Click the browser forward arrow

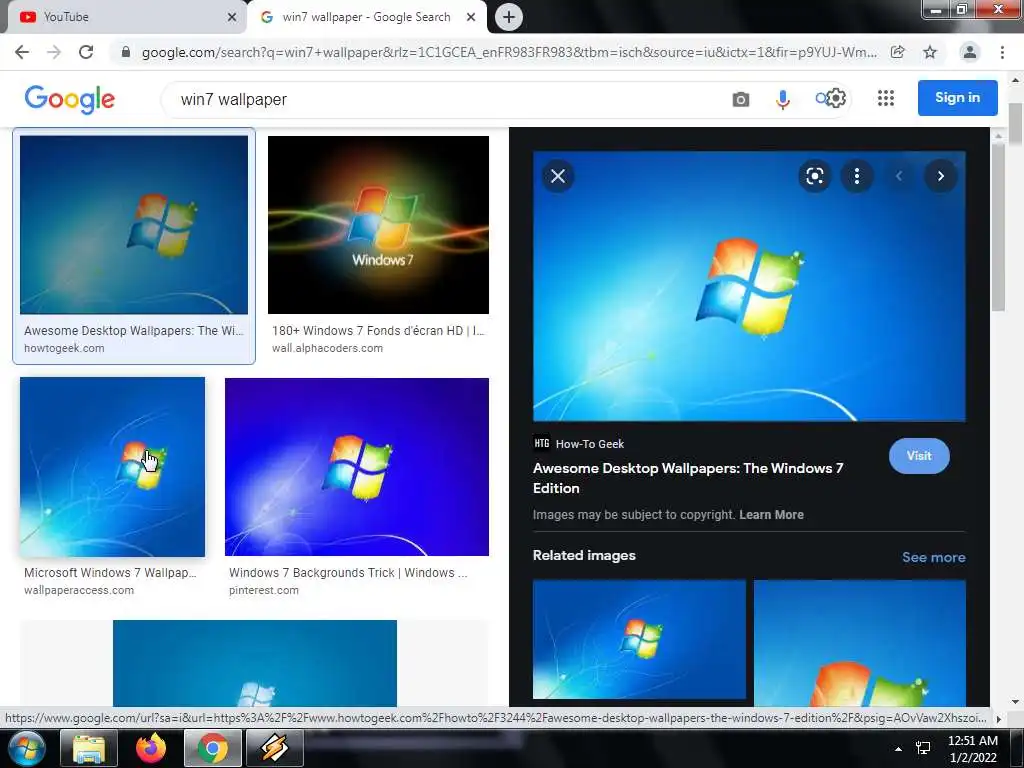click(x=54, y=52)
